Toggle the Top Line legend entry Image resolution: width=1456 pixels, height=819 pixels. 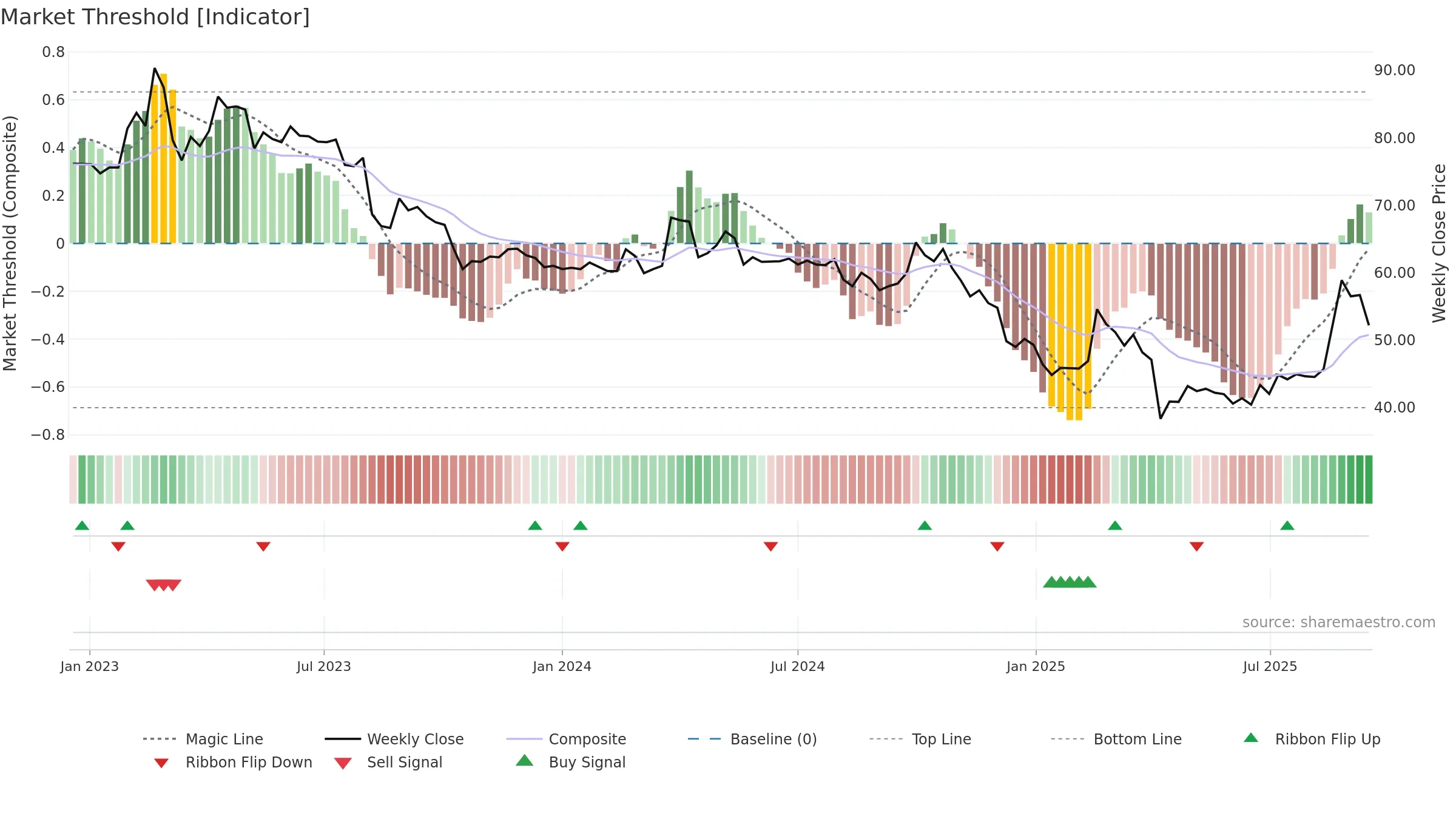tap(920, 739)
